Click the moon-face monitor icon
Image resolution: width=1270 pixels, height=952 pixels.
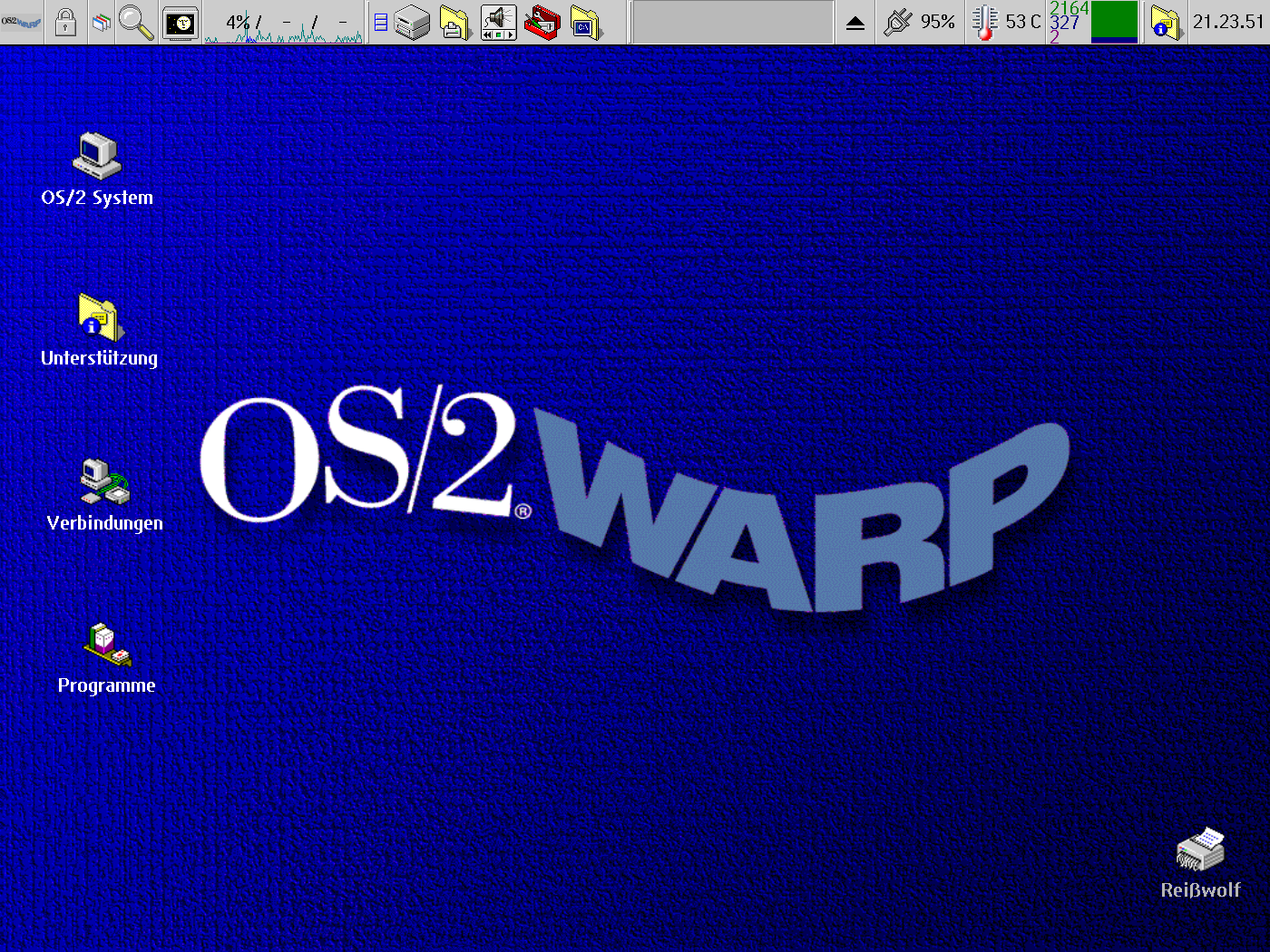coord(181,23)
